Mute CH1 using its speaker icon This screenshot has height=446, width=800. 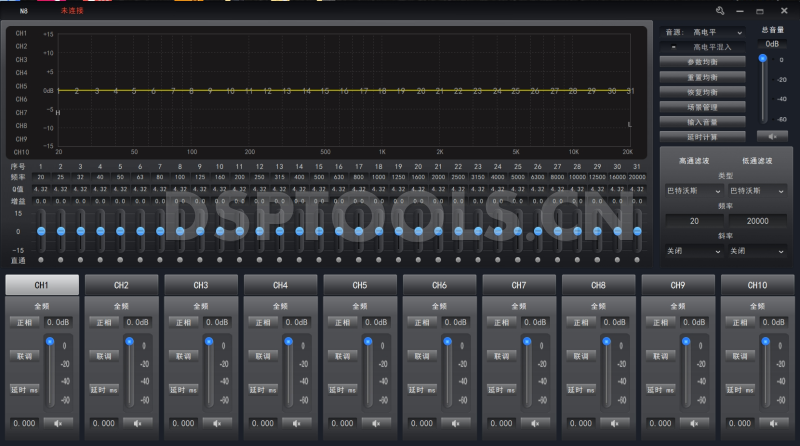[x=58, y=423]
